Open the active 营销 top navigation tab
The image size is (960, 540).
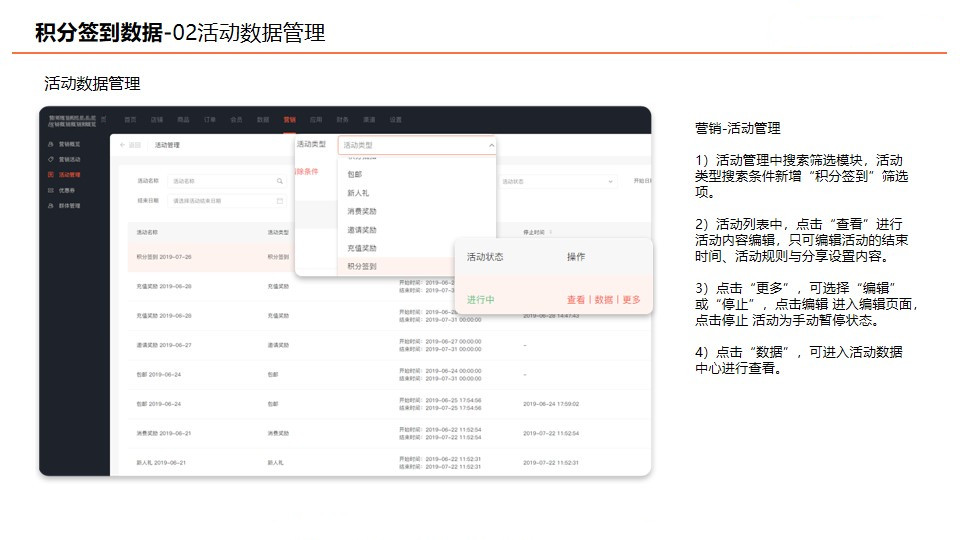pyautogui.click(x=290, y=120)
